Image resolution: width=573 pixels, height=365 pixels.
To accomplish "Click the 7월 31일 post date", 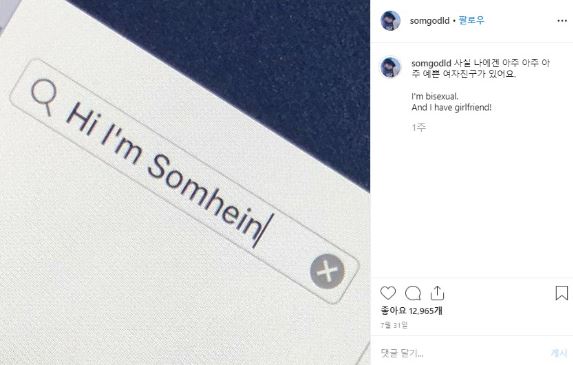I will click(x=394, y=325).
